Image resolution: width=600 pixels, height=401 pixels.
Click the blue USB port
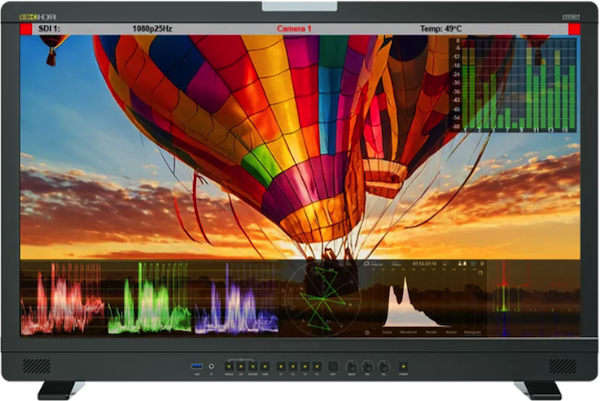coord(197,366)
